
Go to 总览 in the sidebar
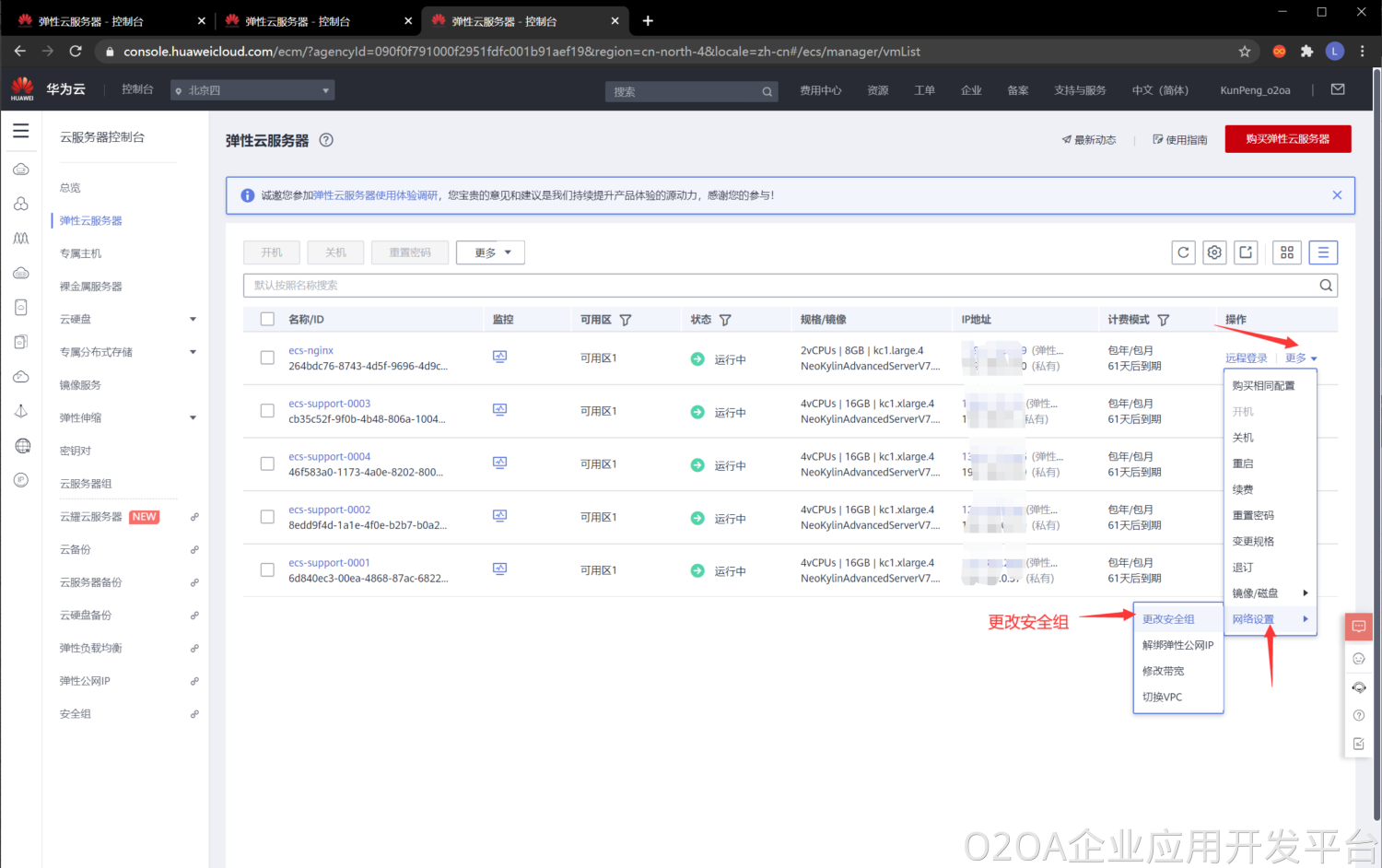70,188
